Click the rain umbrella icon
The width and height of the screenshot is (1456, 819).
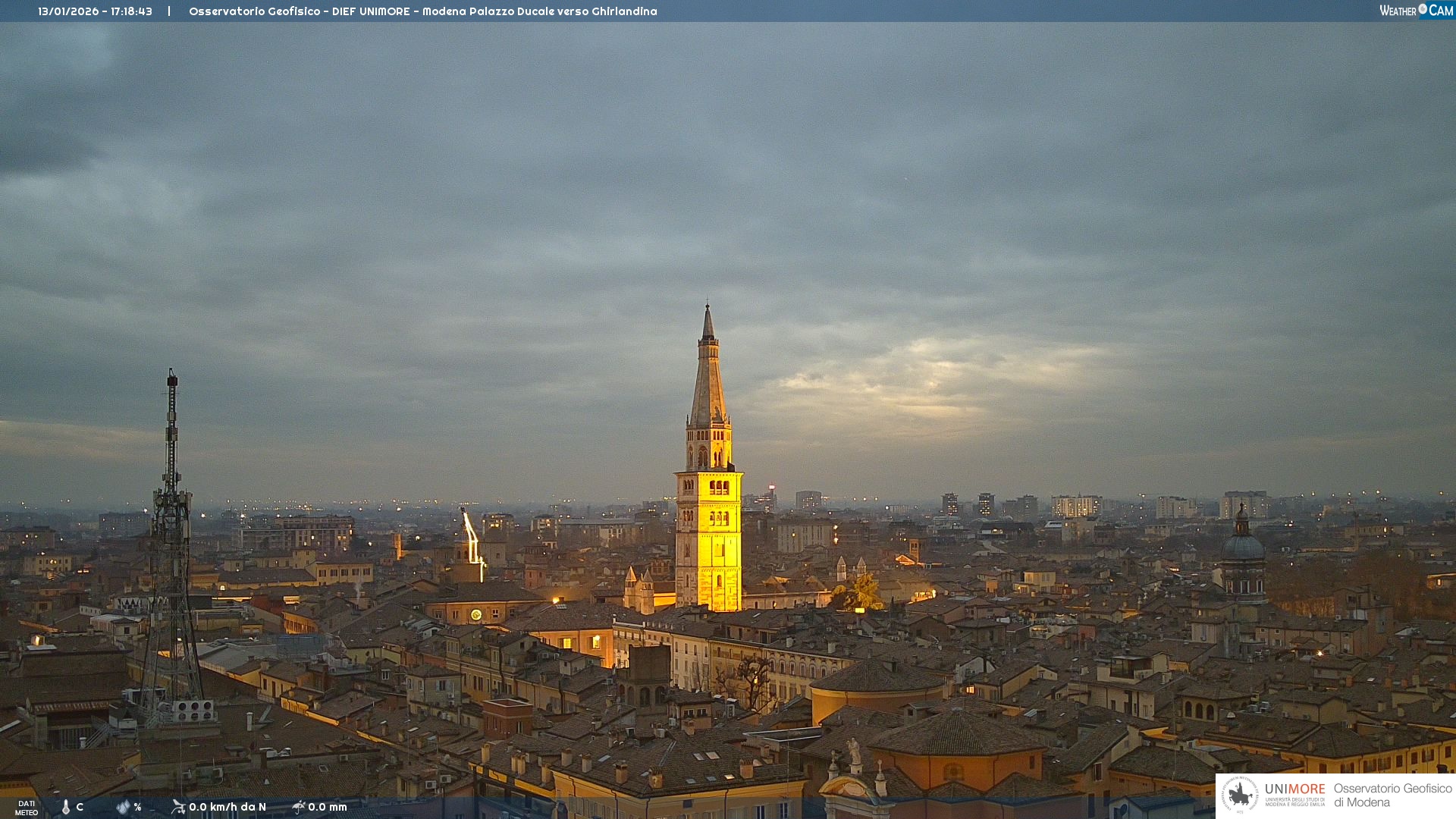(299, 807)
